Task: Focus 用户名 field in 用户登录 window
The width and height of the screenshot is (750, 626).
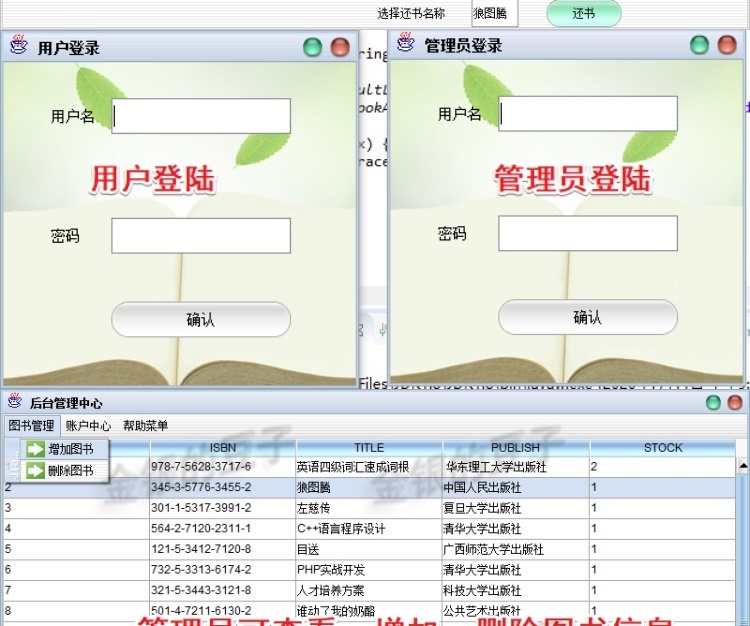Action: pyautogui.click(x=201, y=116)
